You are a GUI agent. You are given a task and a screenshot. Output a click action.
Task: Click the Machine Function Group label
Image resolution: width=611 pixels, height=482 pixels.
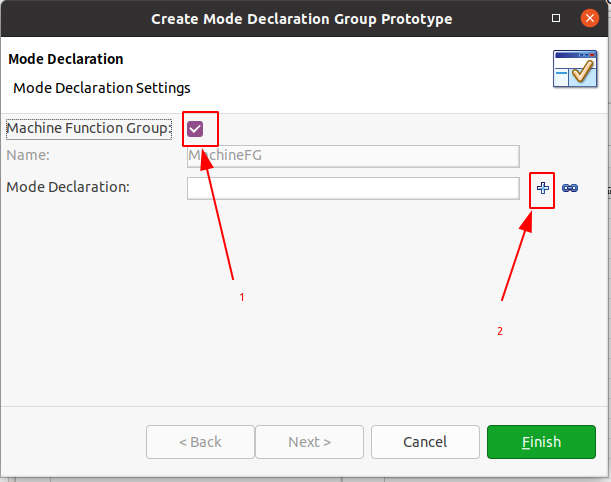89,129
